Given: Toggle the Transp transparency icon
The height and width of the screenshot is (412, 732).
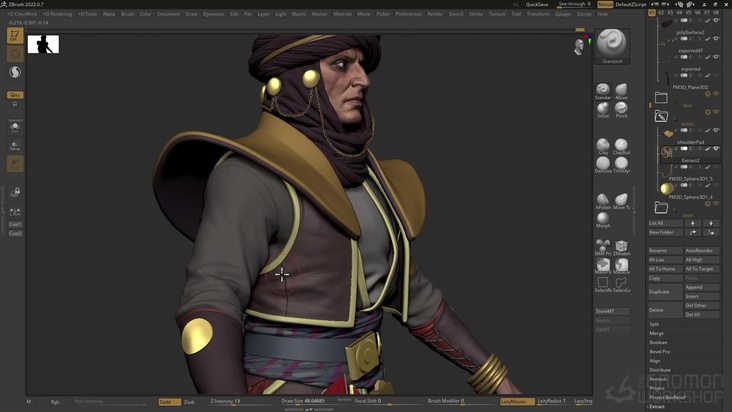Looking at the screenshot, I should tap(15, 146).
